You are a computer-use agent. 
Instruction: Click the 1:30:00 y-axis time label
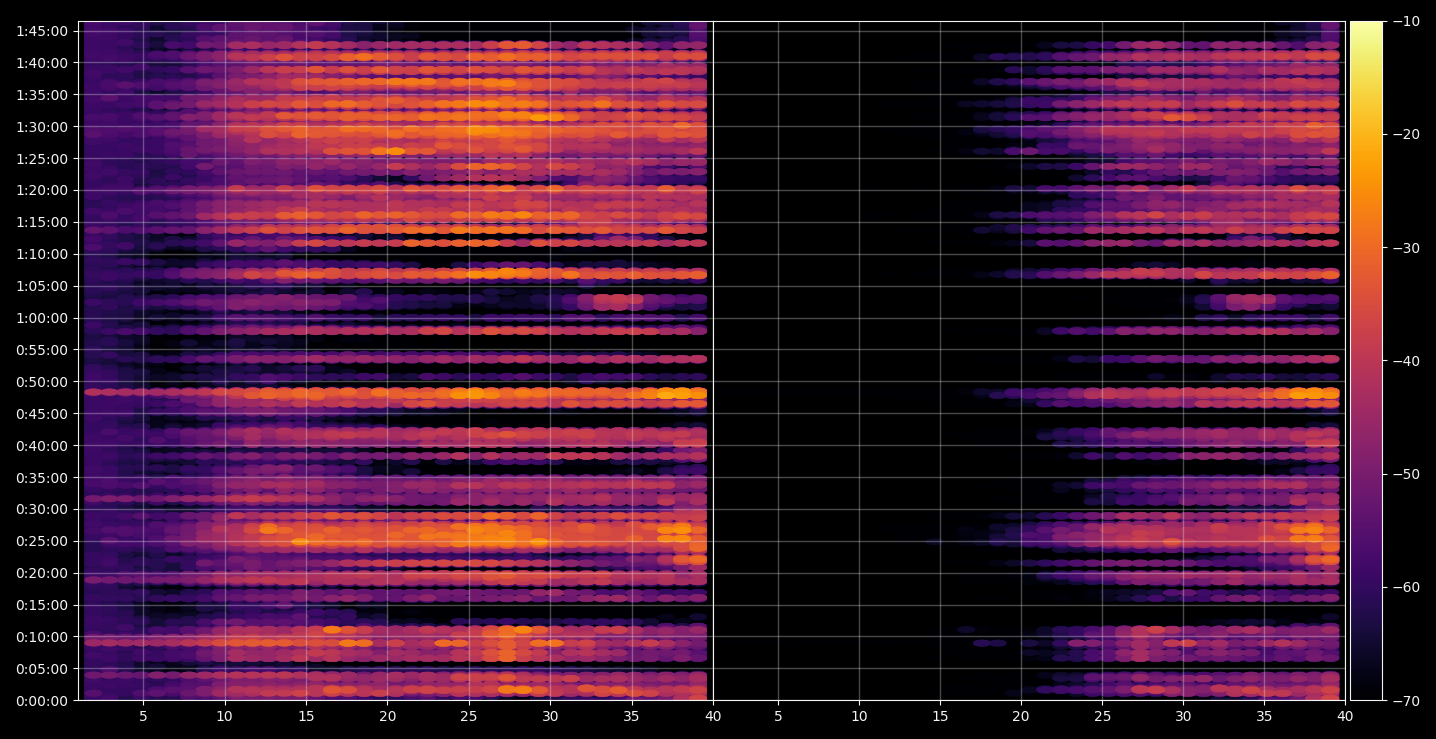point(42,127)
